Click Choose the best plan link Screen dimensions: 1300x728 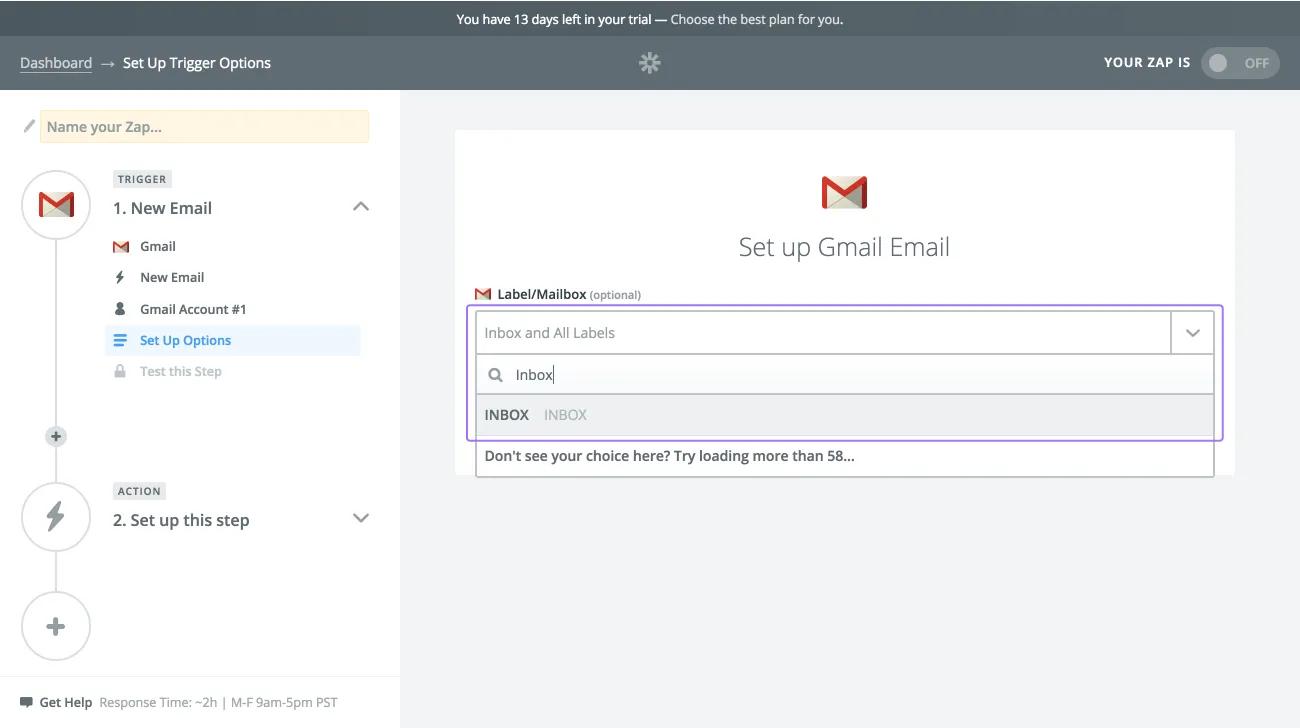[756, 19]
